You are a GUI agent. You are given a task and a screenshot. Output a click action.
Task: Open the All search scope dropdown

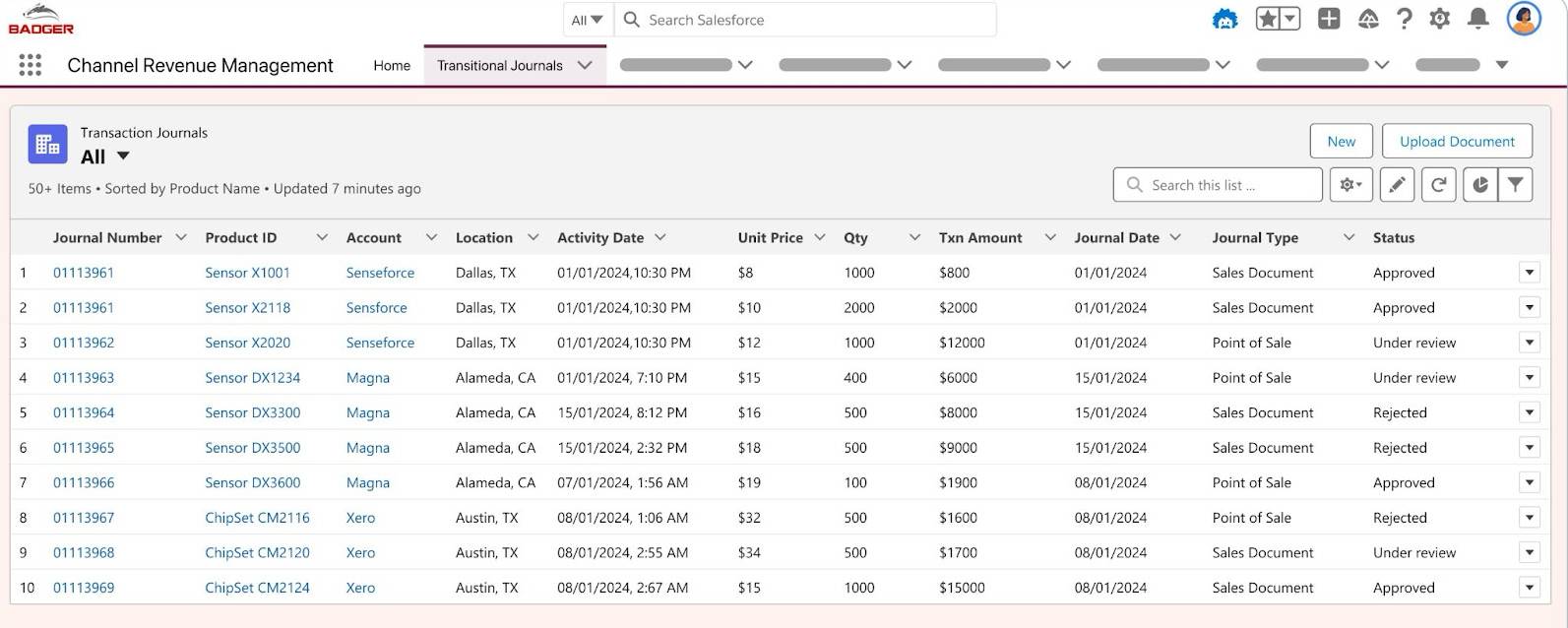click(588, 20)
